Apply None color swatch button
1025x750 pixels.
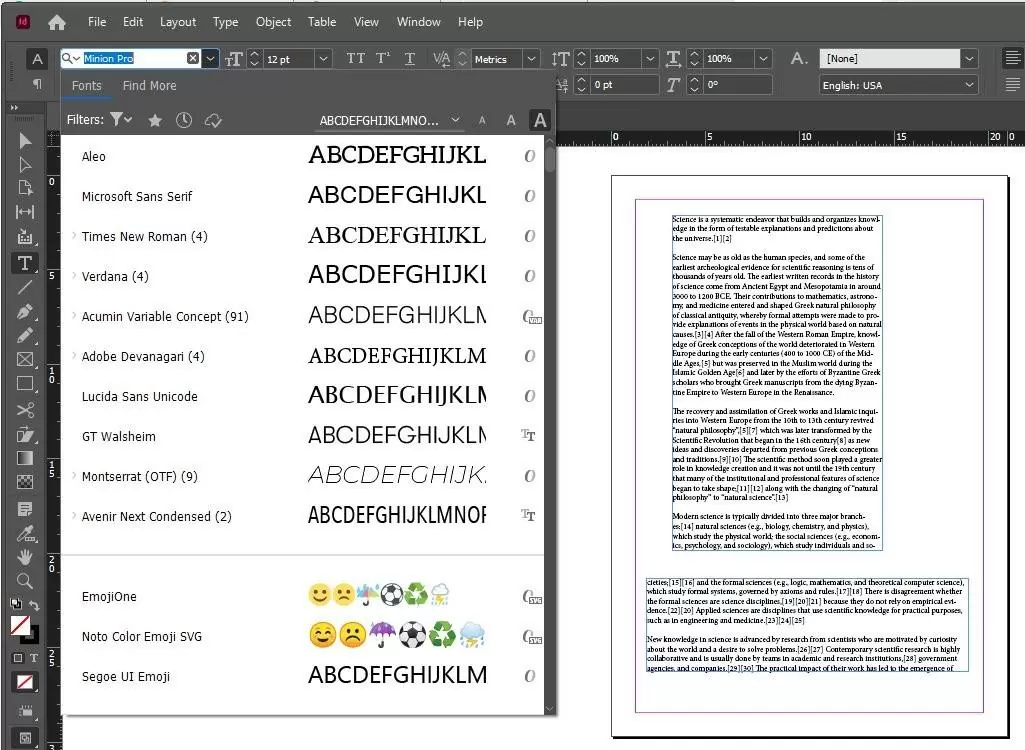tap(25, 683)
